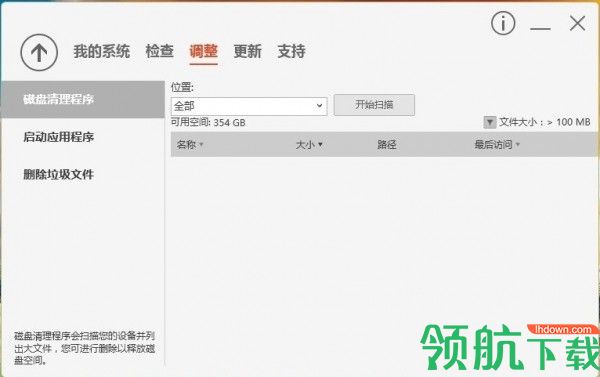Image resolution: width=600 pixels, height=377 pixels.
Task: Click the 可用空间: 354 GB text
Action: coord(208,122)
